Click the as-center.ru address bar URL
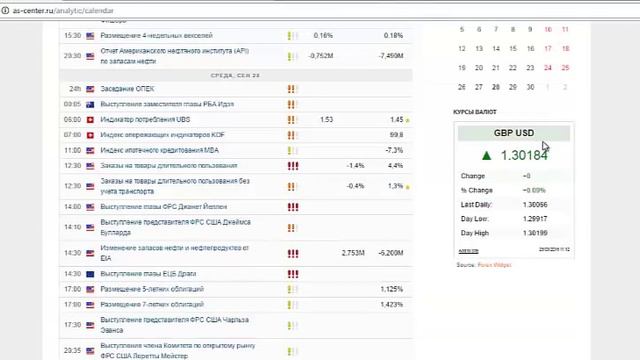 pos(63,11)
